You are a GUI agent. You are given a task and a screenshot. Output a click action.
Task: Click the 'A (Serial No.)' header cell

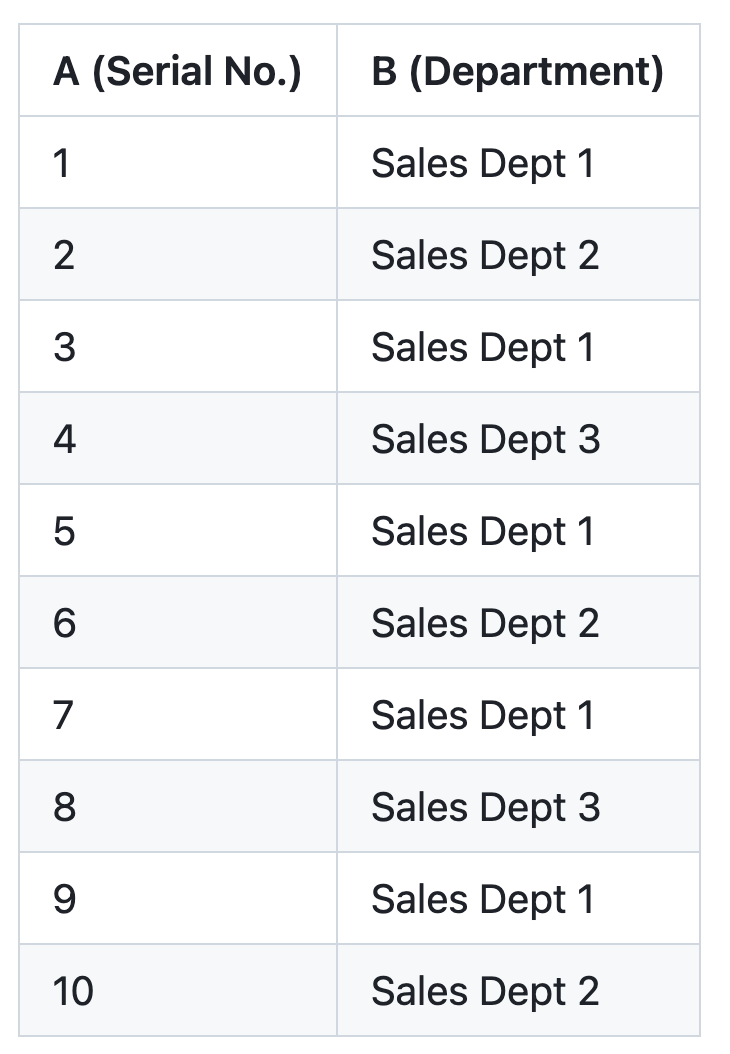[x=178, y=71]
